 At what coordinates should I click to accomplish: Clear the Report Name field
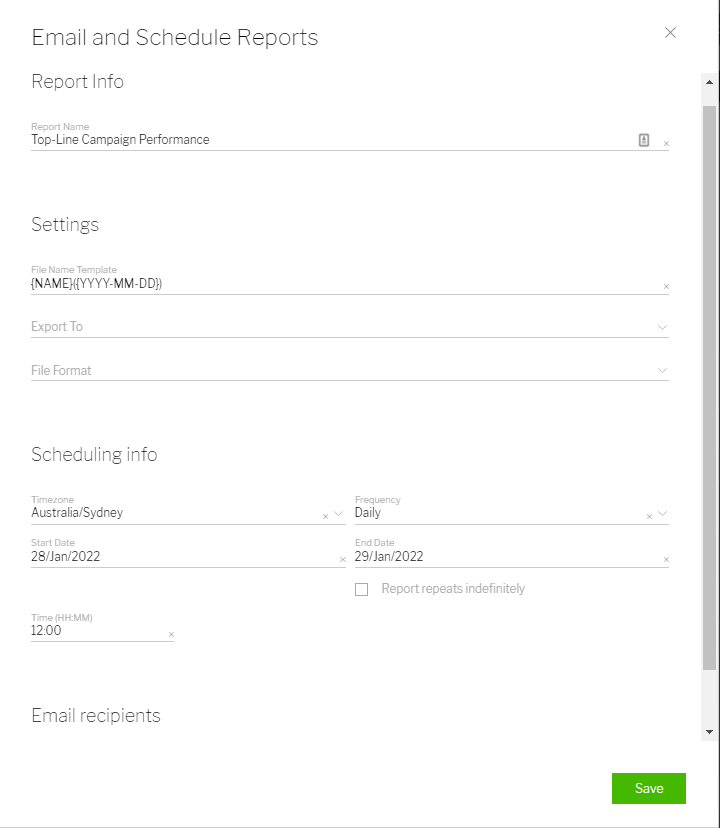pyautogui.click(x=666, y=144)
